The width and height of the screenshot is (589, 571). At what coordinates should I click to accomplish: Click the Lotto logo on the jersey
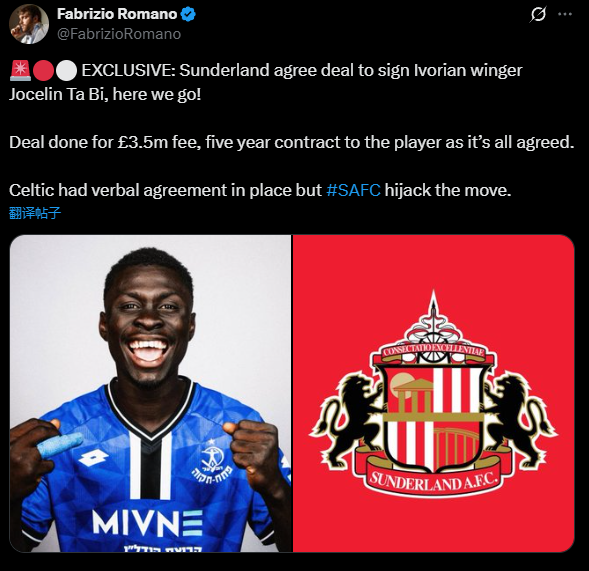coord(94,457)
